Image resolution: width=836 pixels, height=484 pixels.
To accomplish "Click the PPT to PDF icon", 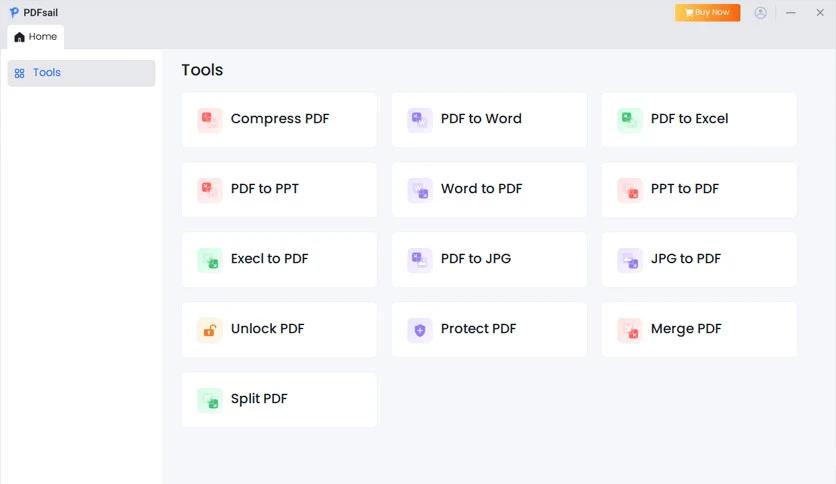I will 630,190.
